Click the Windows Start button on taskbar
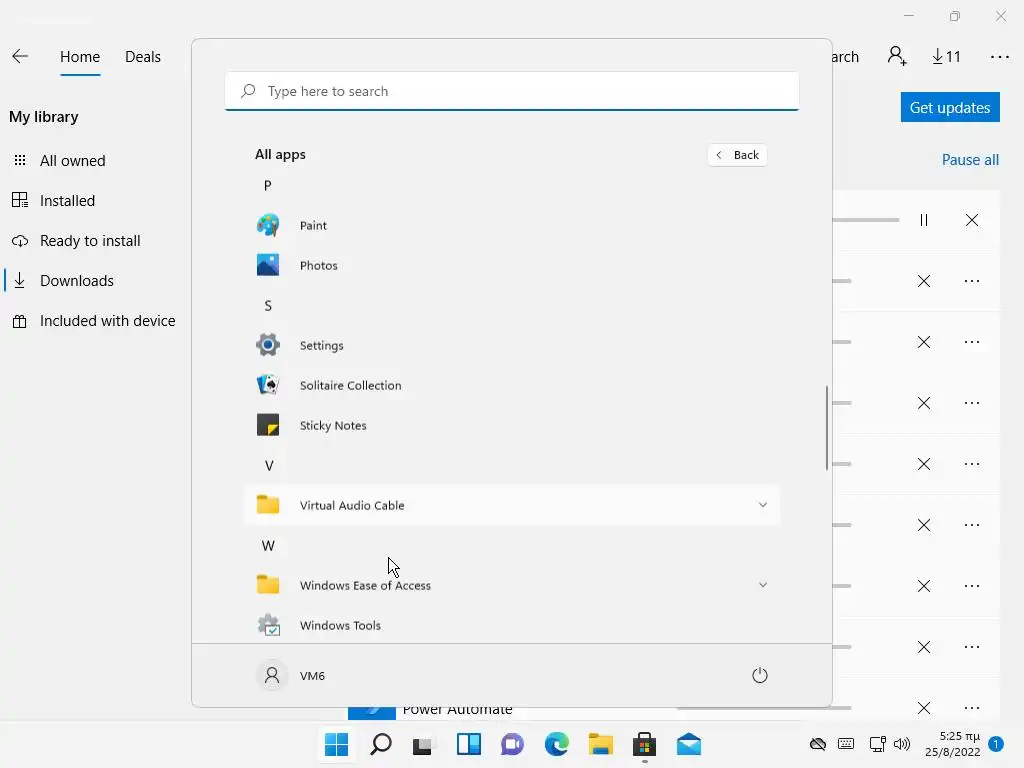This screenshot has height=768, width=1024. point(337,744)
